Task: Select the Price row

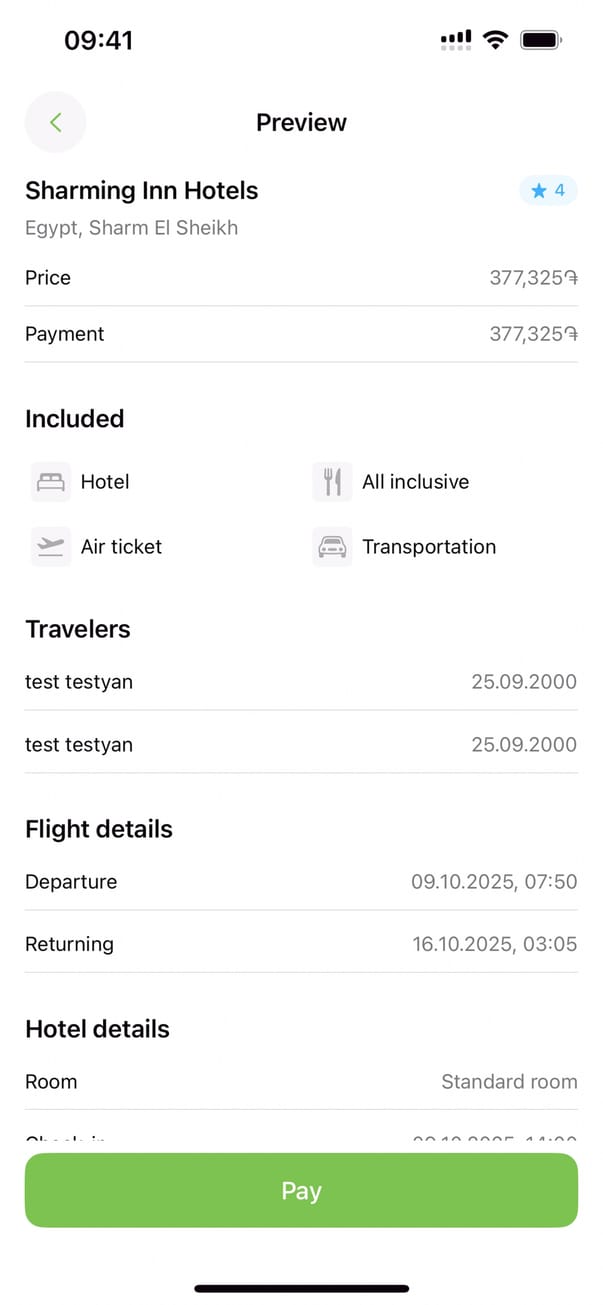Action: coord(301,278)
